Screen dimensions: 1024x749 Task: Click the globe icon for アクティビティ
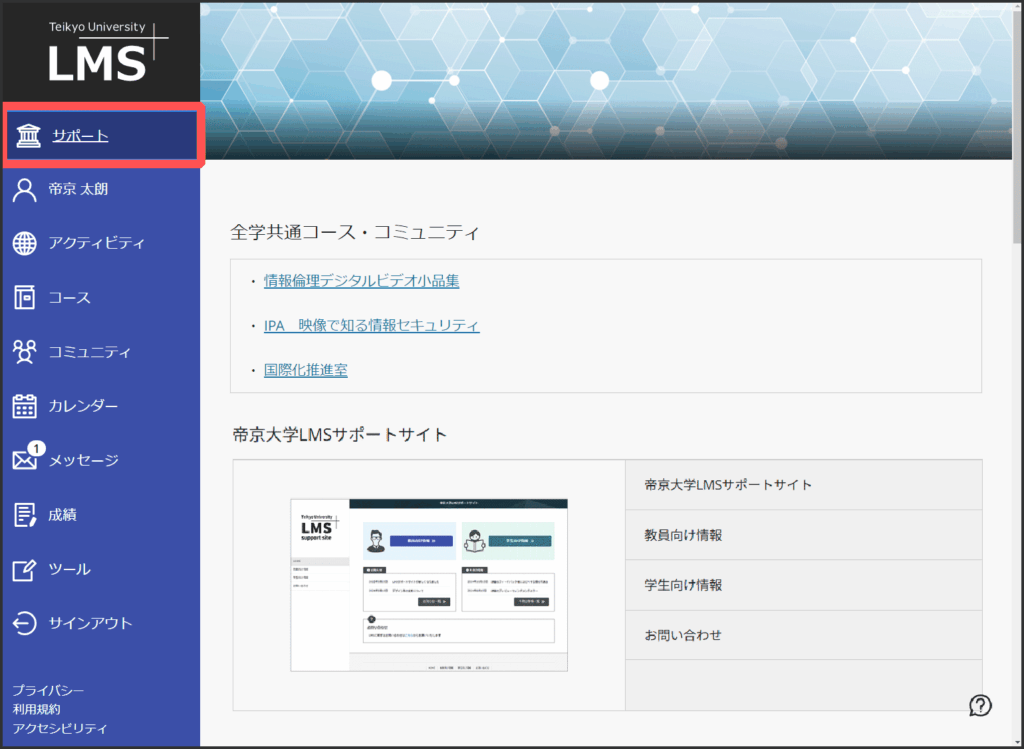tap(25, 244)
